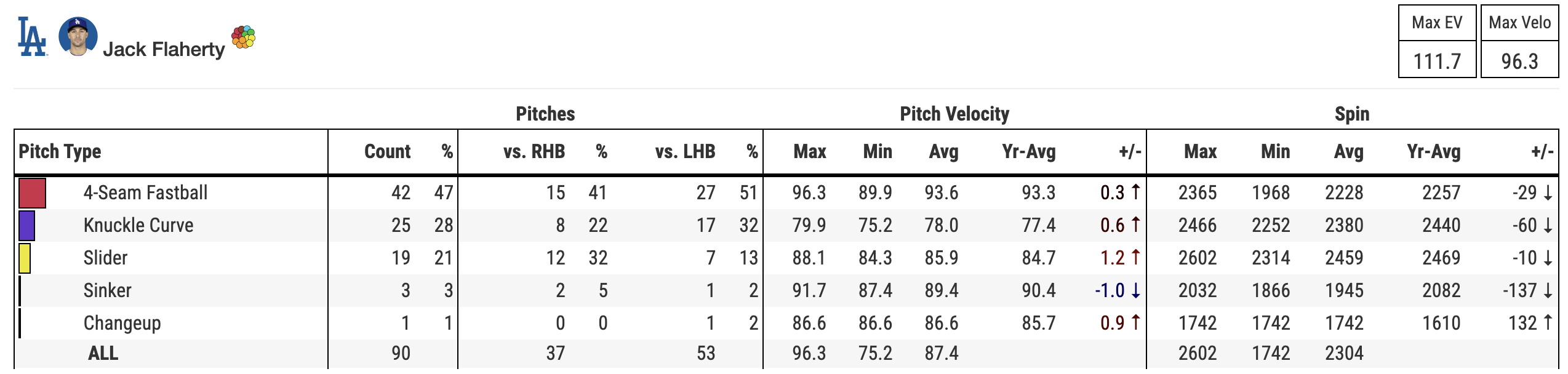The image size is (1568, 374).
Task: Click the up arrow beside 0.3 velocity change
Action: [1135, 192]
